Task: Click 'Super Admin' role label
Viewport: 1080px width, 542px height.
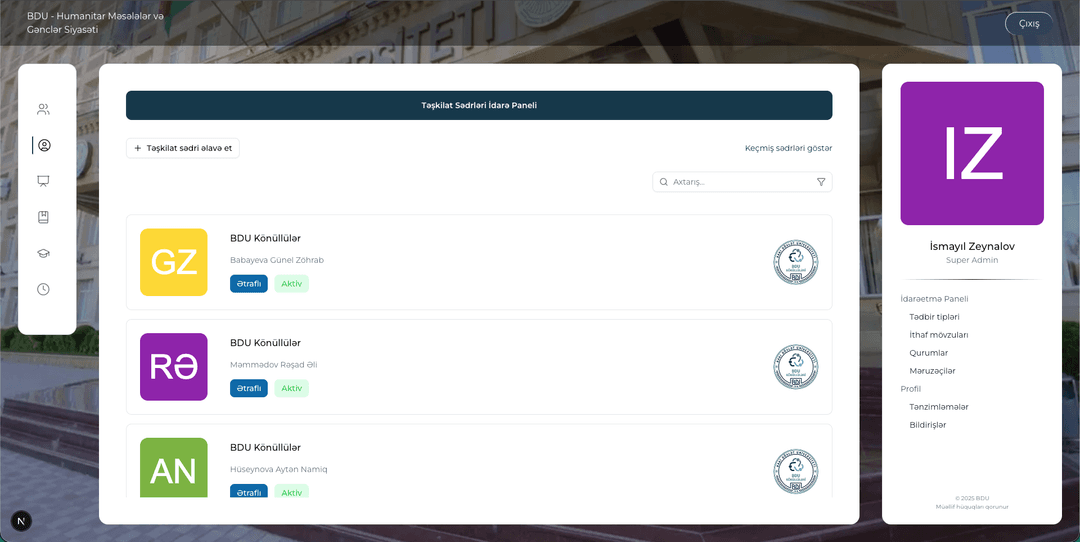Action: 972,260
